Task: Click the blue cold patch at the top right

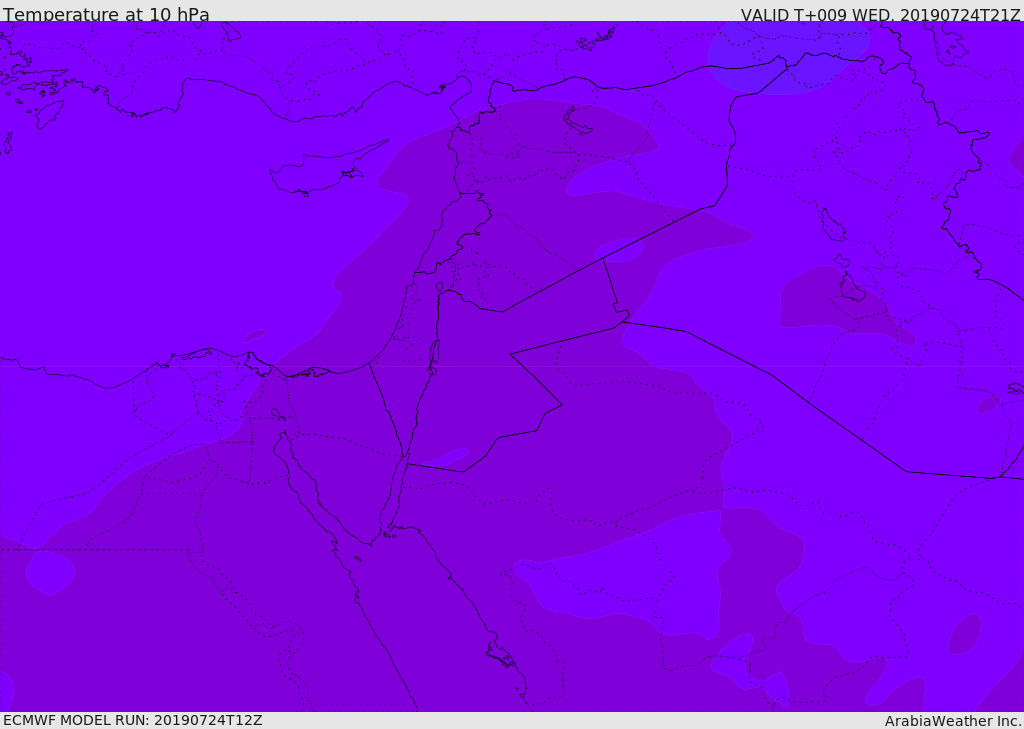Action: click(x=788, y=57)
